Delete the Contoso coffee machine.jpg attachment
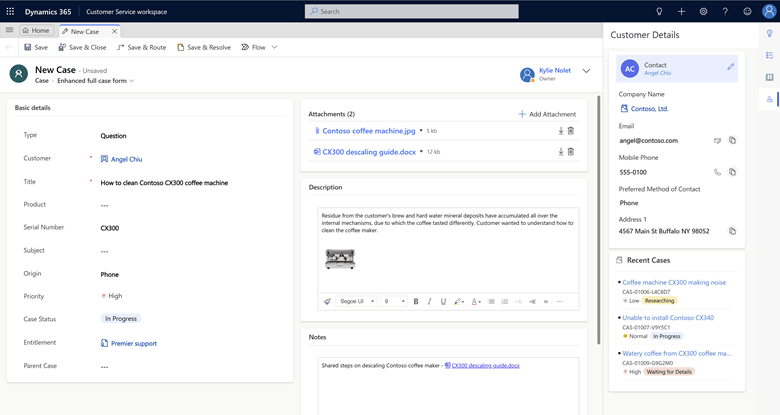Image resolution: width=780 pixels, height=415 pixels. click(x=571, y=131)
